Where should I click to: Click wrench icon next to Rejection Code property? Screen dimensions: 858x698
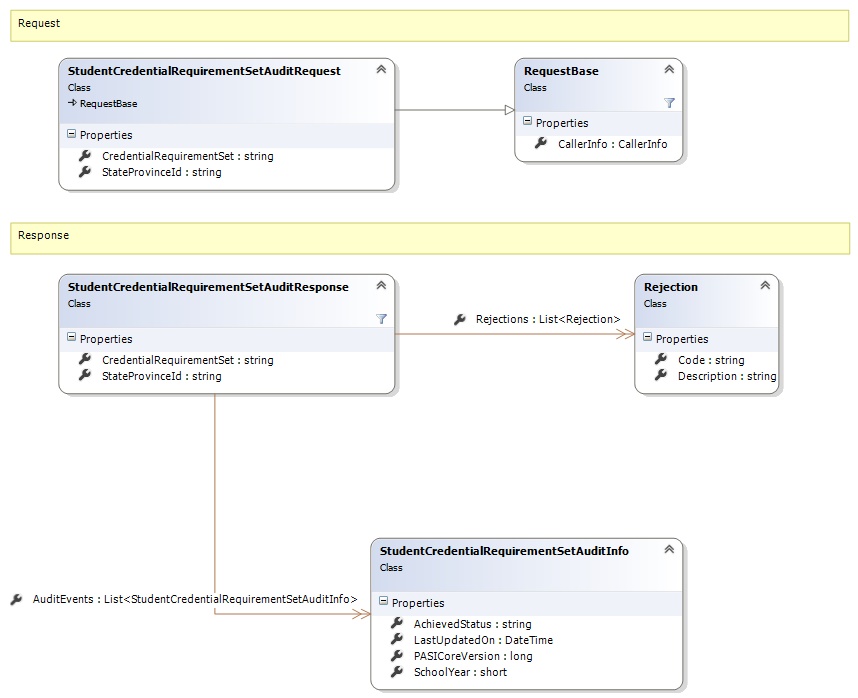(x=660, y=360)
